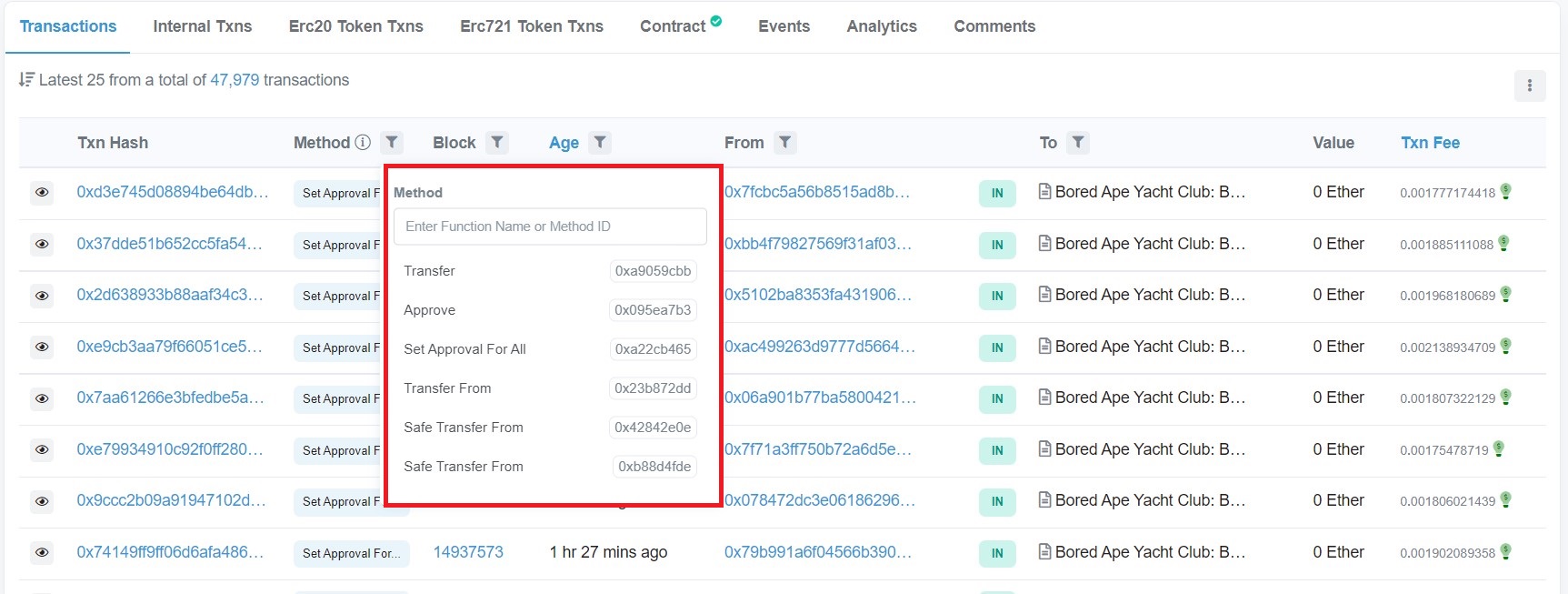Image resolution: width=1568 pixels, height=594 pixels.
Task: Switch to the Internal Txns tab
Action: 202,26
